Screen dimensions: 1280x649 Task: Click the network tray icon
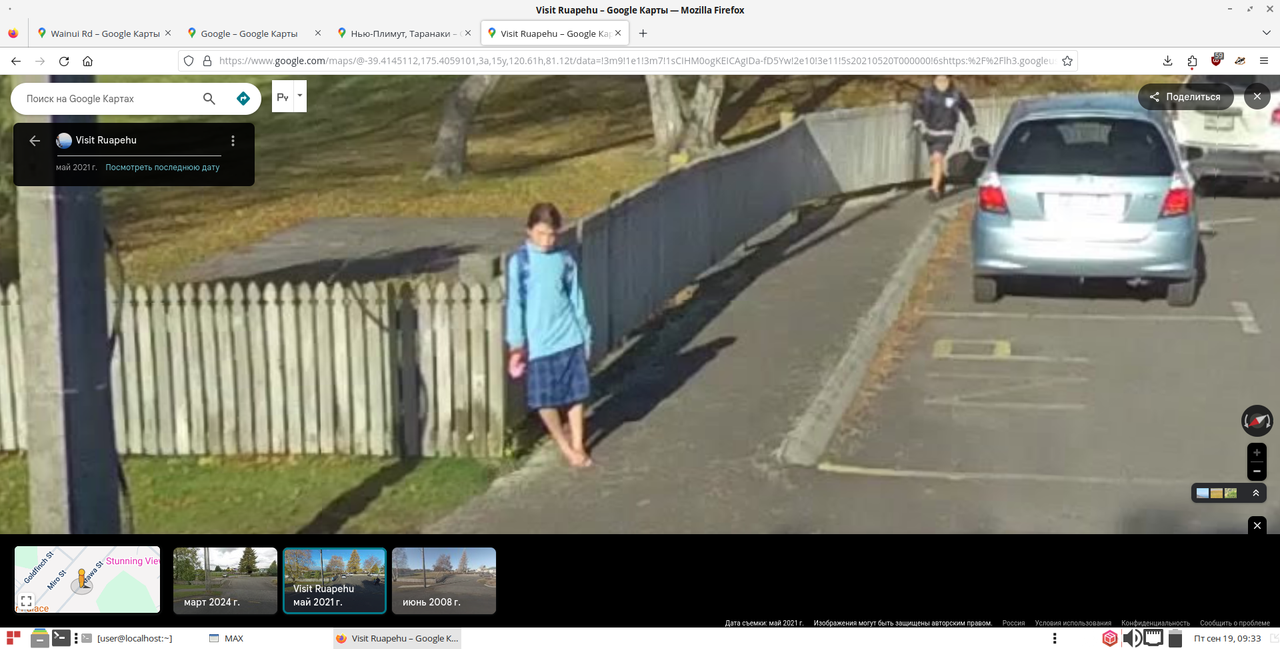pyautogui.click(x=1153, y=638)
